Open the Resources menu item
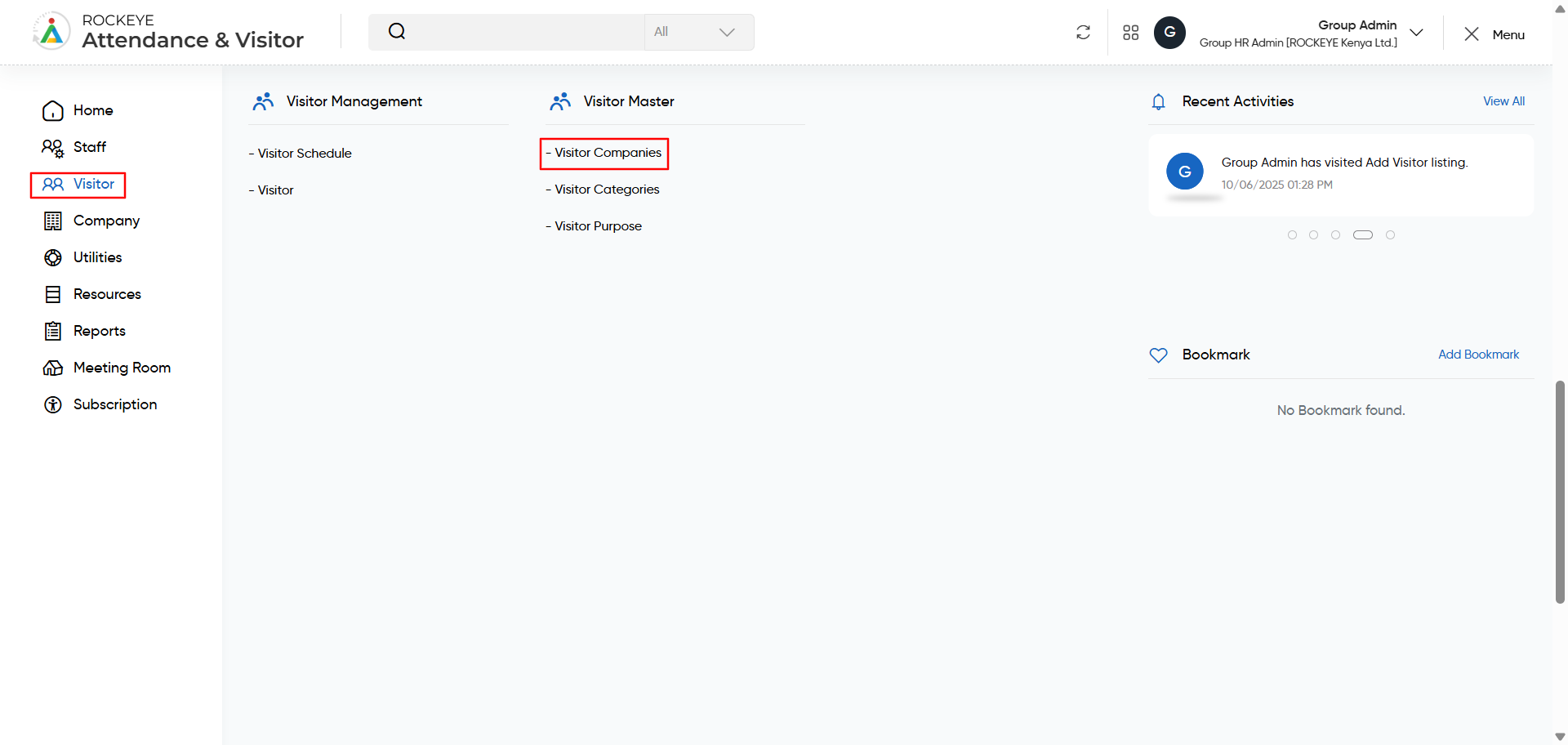 (107, 294)
